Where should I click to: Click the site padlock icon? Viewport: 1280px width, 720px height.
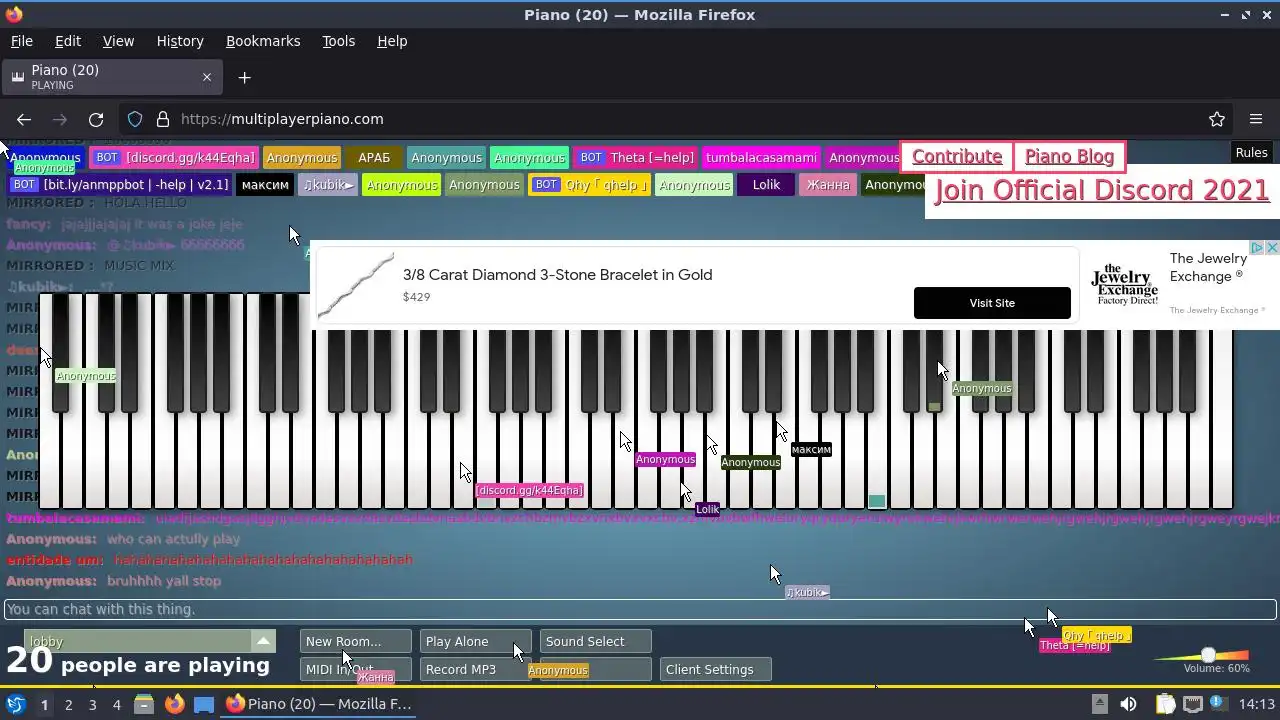pos(163,119)
